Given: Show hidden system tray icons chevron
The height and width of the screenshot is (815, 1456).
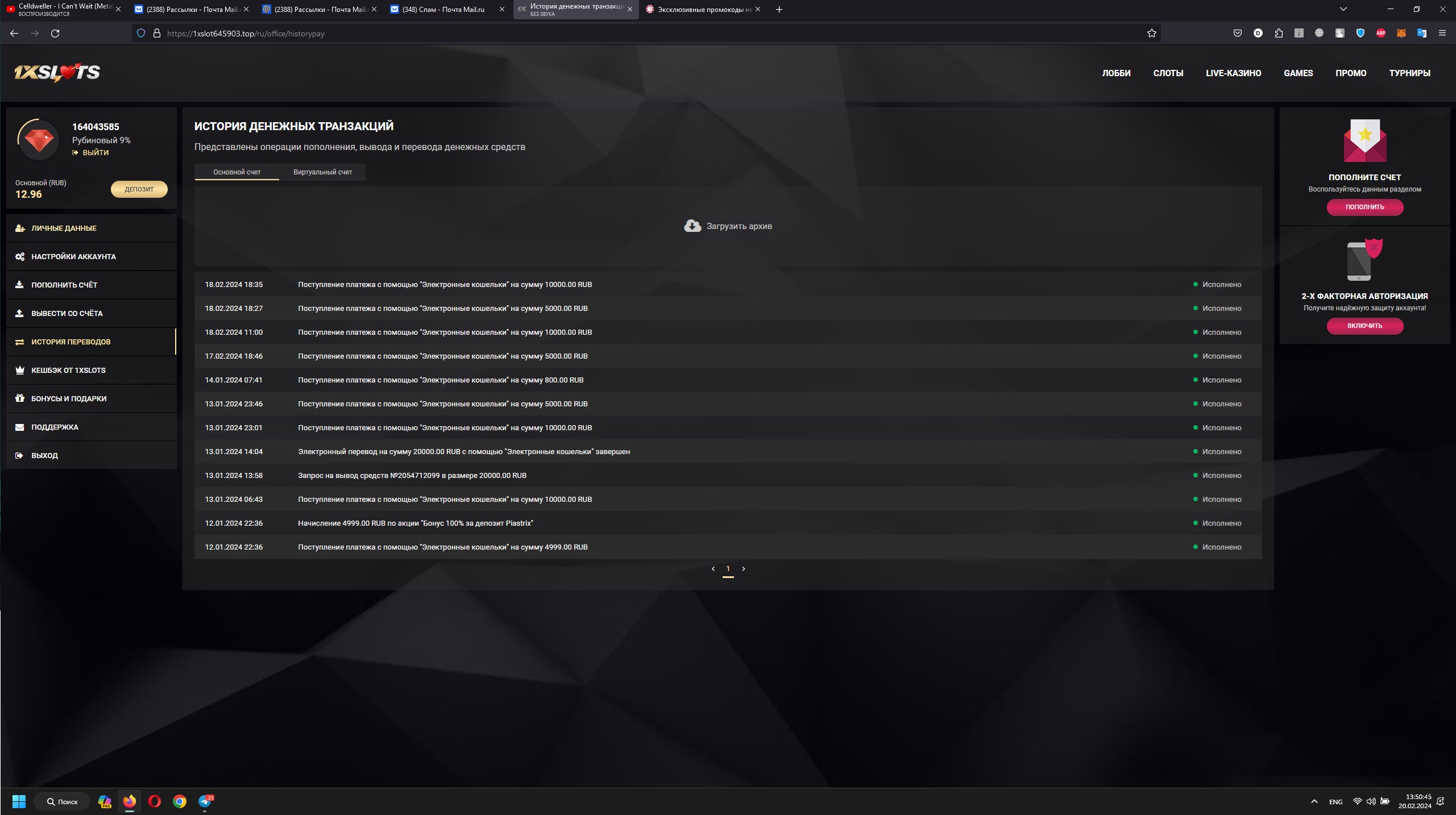Looking at the screenshot, I should [1314, 801].
